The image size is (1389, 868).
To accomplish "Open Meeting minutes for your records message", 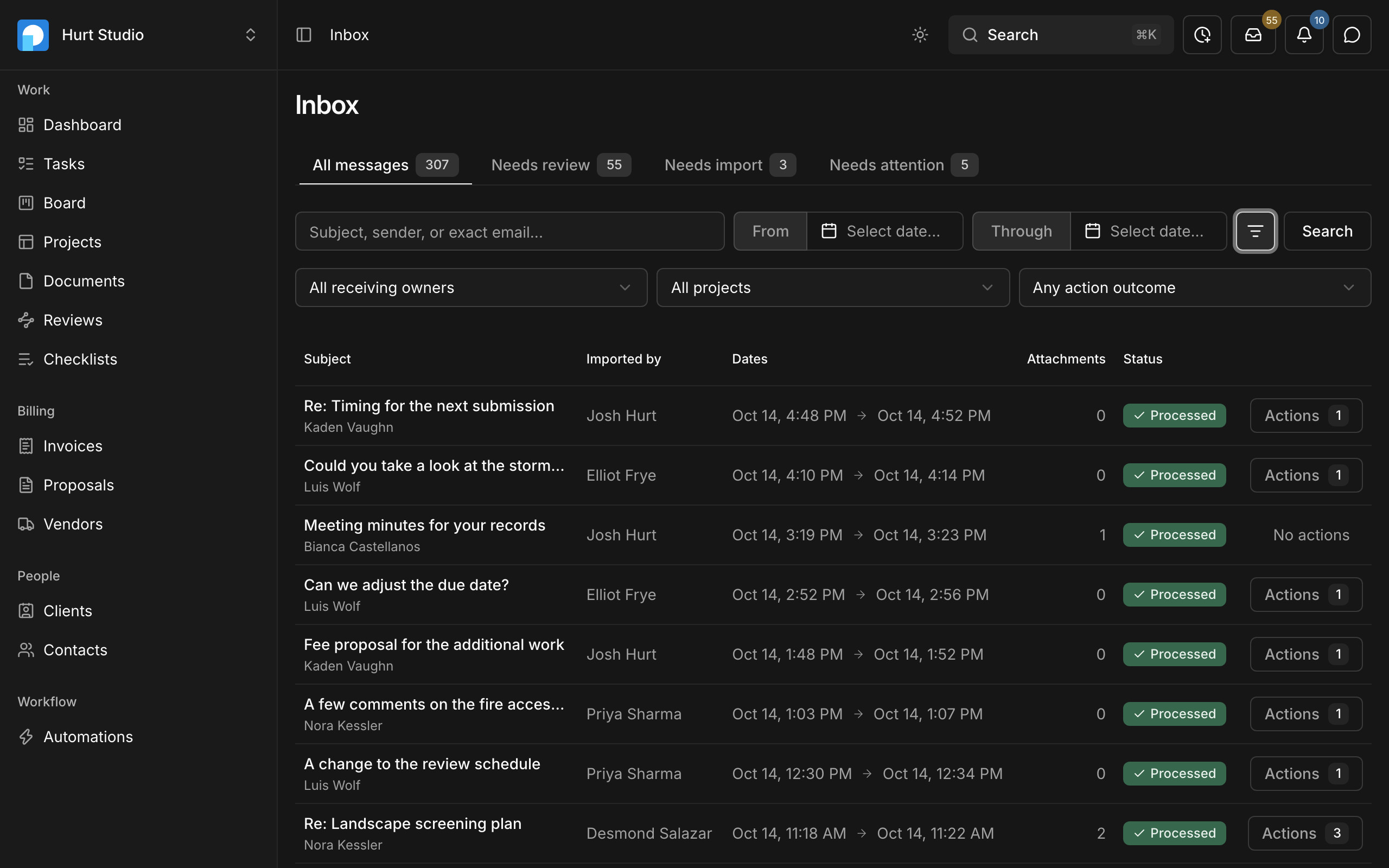I will pyautogui.click(x=424, y=525).
